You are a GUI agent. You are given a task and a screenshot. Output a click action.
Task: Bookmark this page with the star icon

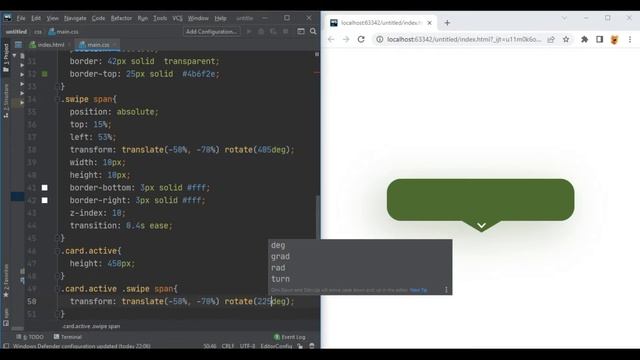(x=566, y=40)
